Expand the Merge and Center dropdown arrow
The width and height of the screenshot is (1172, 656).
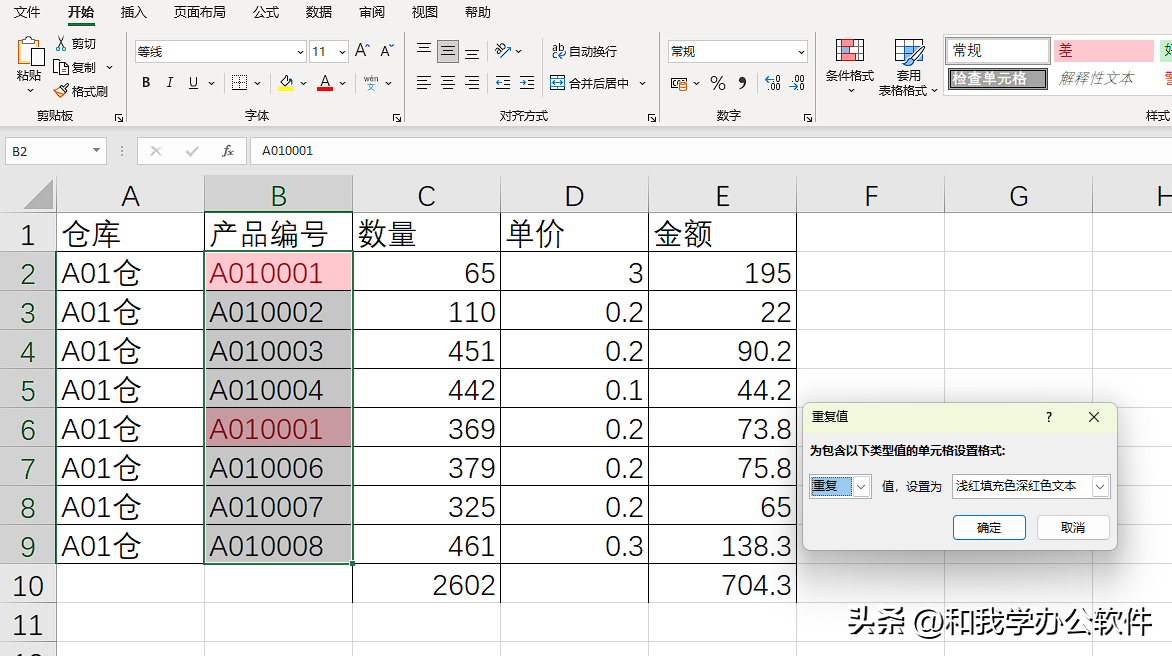(642, 83)
